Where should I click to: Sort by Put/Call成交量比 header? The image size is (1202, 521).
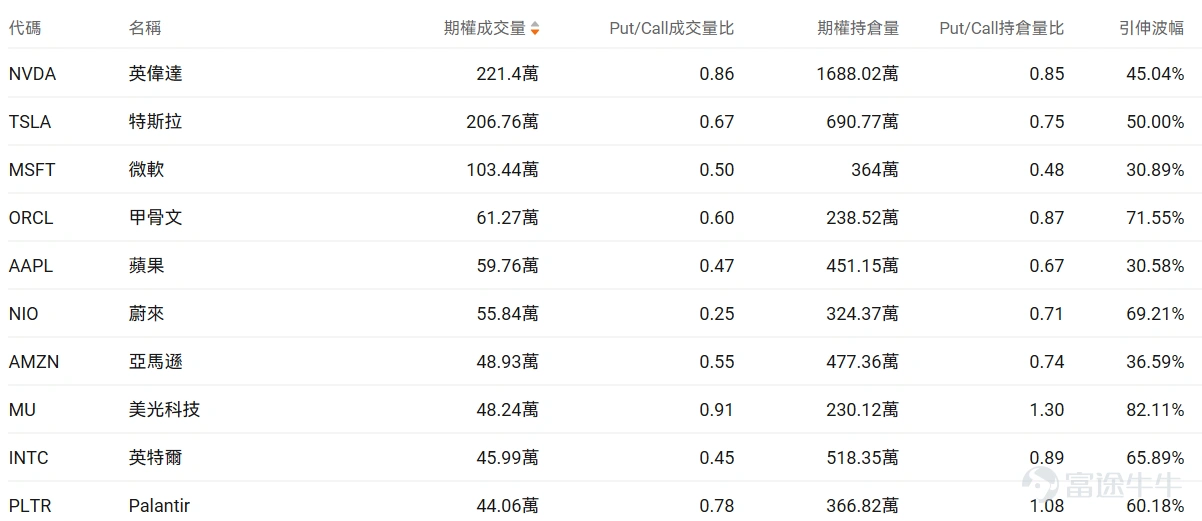(x=672, y=28)
